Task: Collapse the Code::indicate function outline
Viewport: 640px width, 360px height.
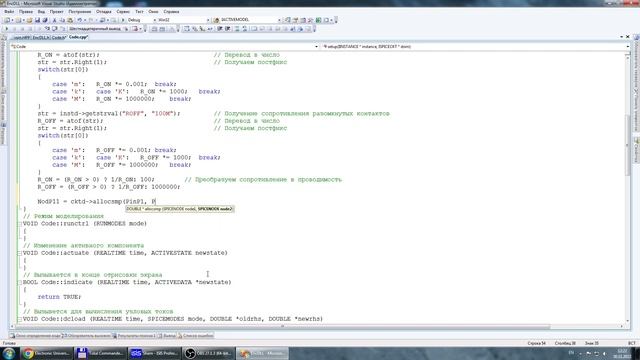Action: point(20,282)
